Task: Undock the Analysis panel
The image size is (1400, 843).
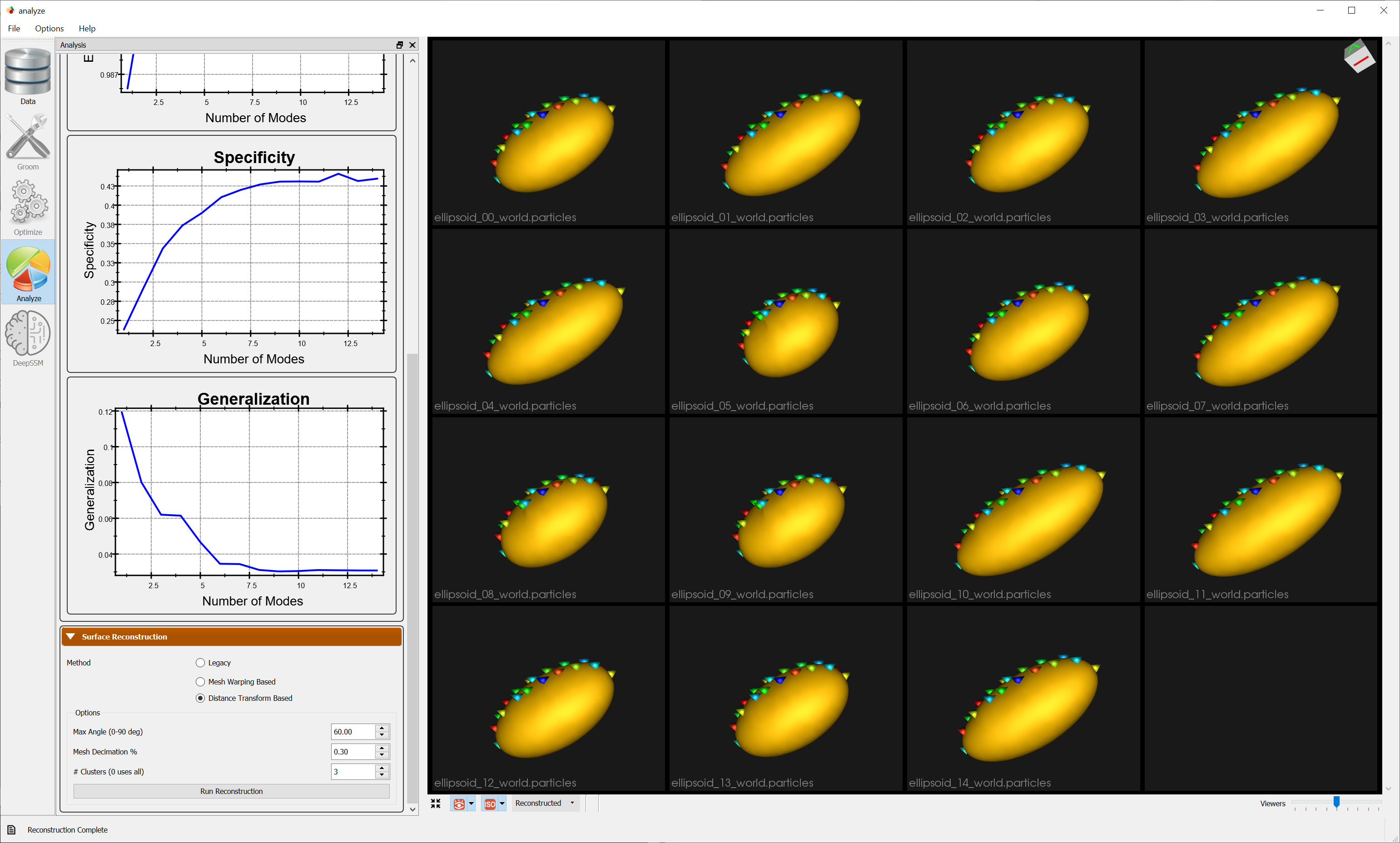Action: click(399, 45)
